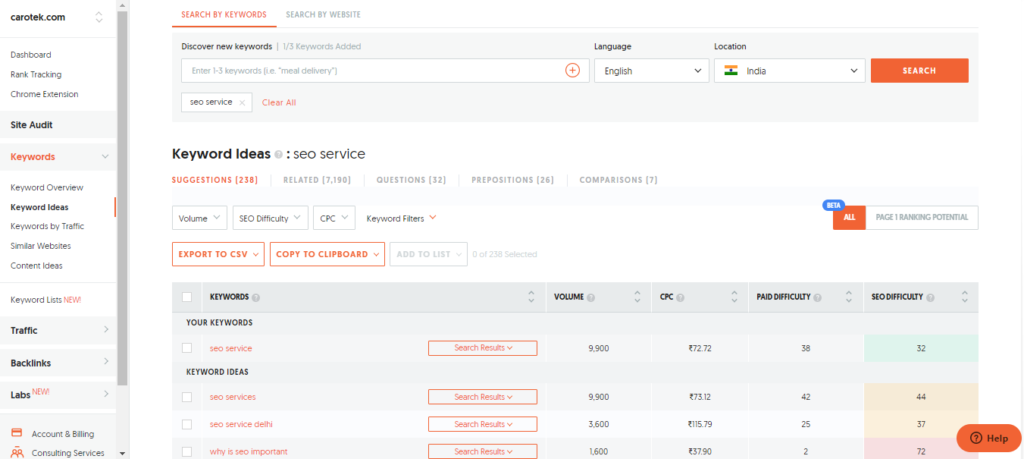The width and height of the screenshot is (1024, 459).
Task: Open the Questions [32] tab
Action: click(411, 180)
